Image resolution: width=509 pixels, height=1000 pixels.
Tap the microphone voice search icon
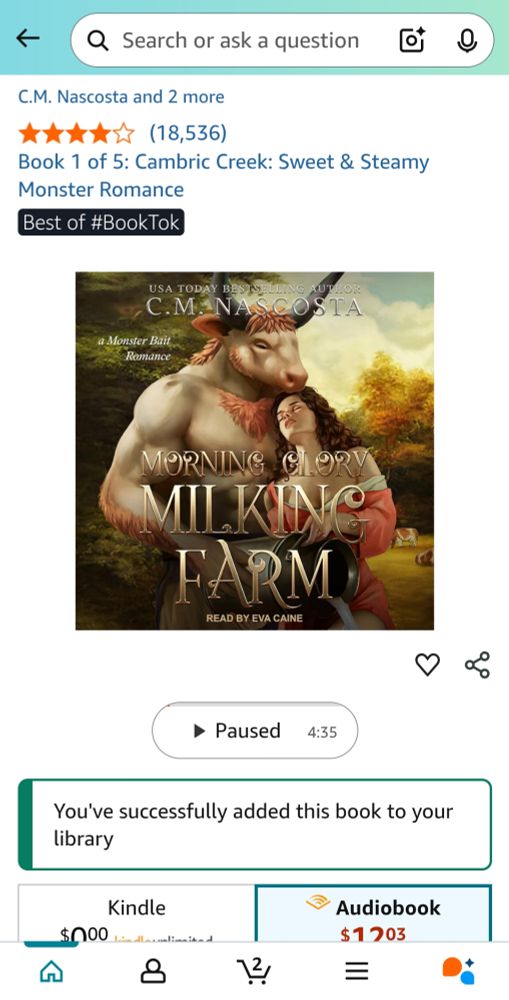[467, 40]
